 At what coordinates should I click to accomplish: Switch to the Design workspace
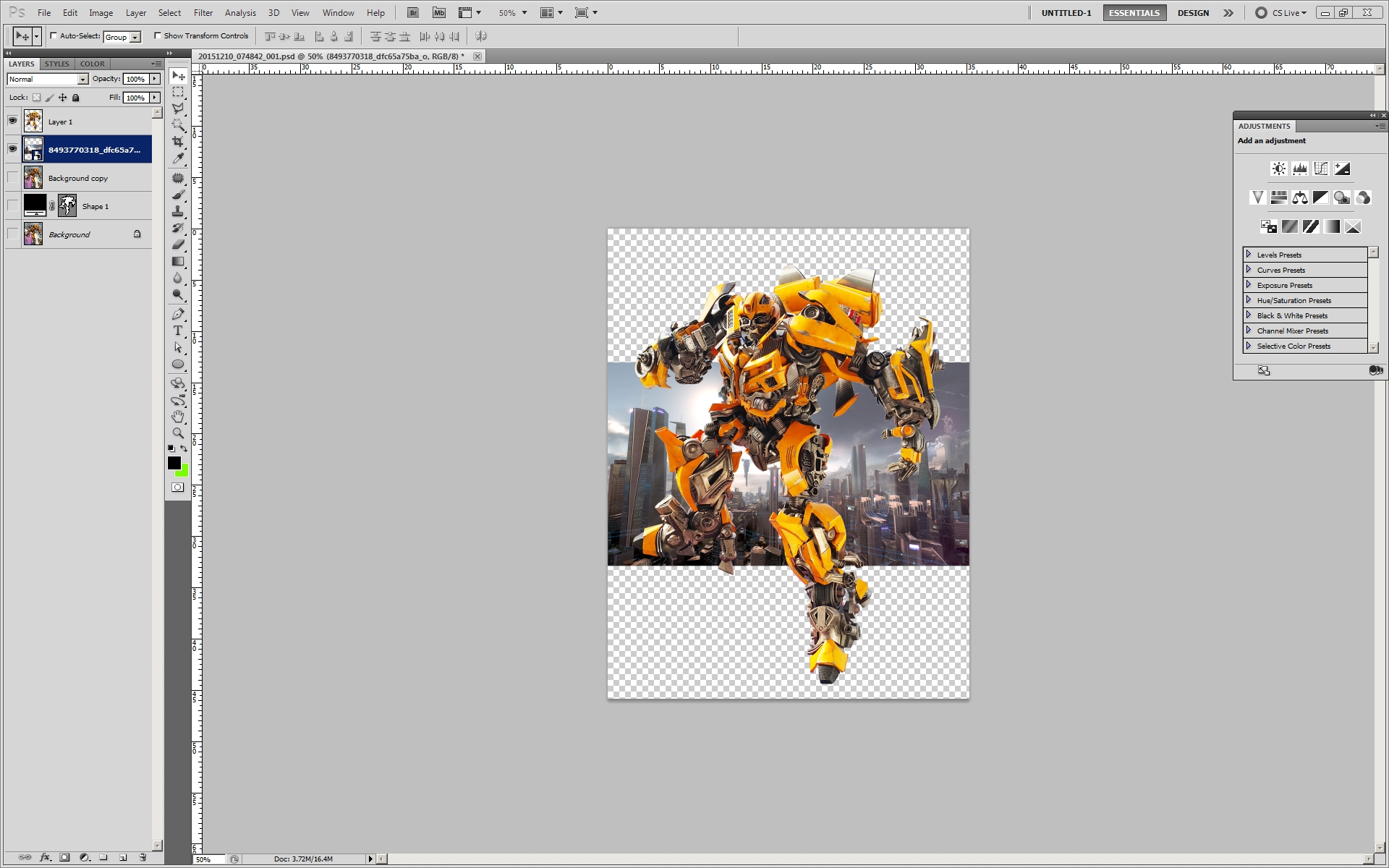1193,13
